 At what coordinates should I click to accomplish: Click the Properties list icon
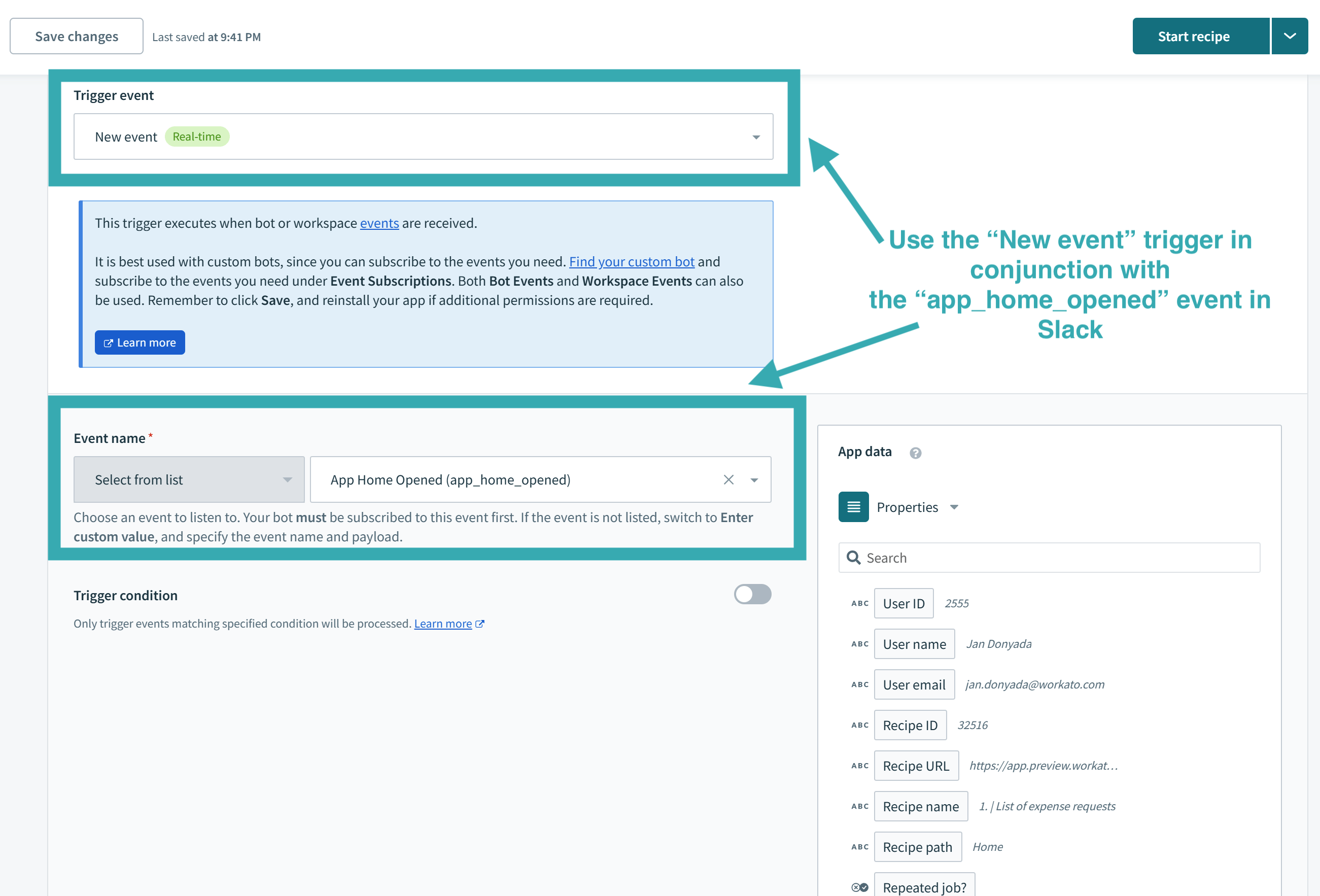pos(854,507)
